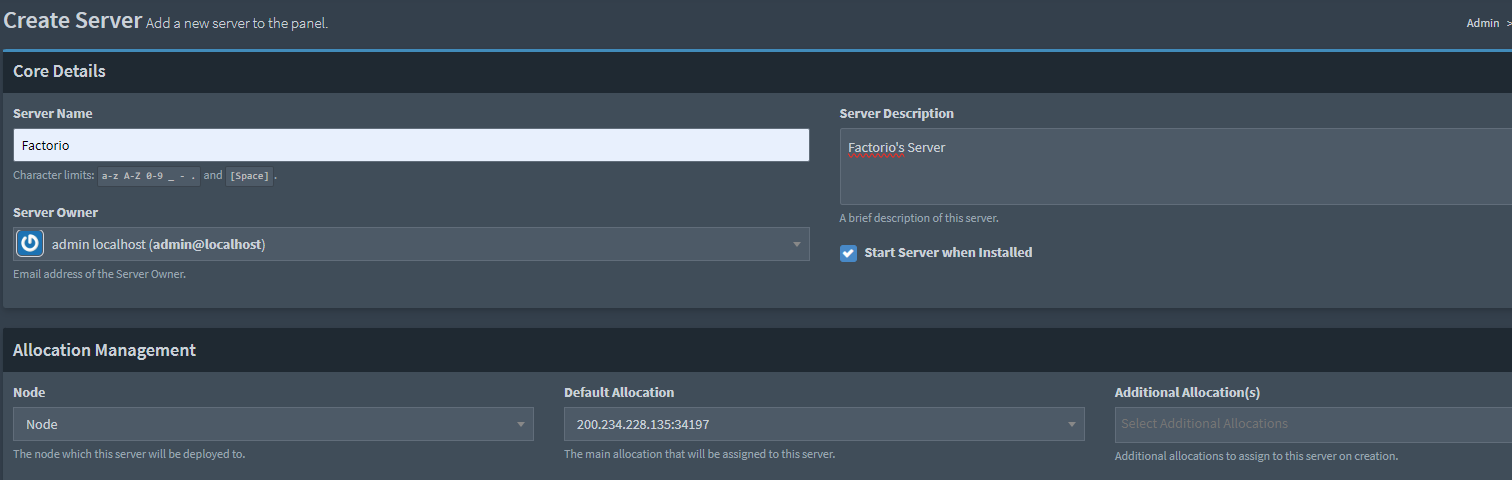This screenshot has width=1512, height=480.
Task: Click the Allocation Management section header
Action: point(104,350)
